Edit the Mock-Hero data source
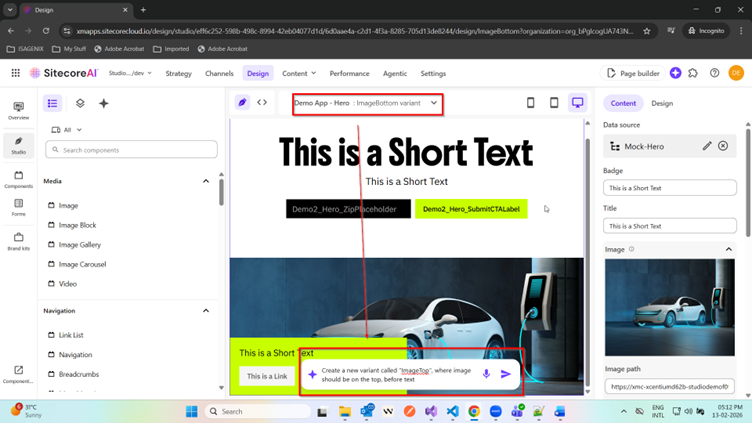The height and width of the screenshot is (423, 752). coord(707,146)
